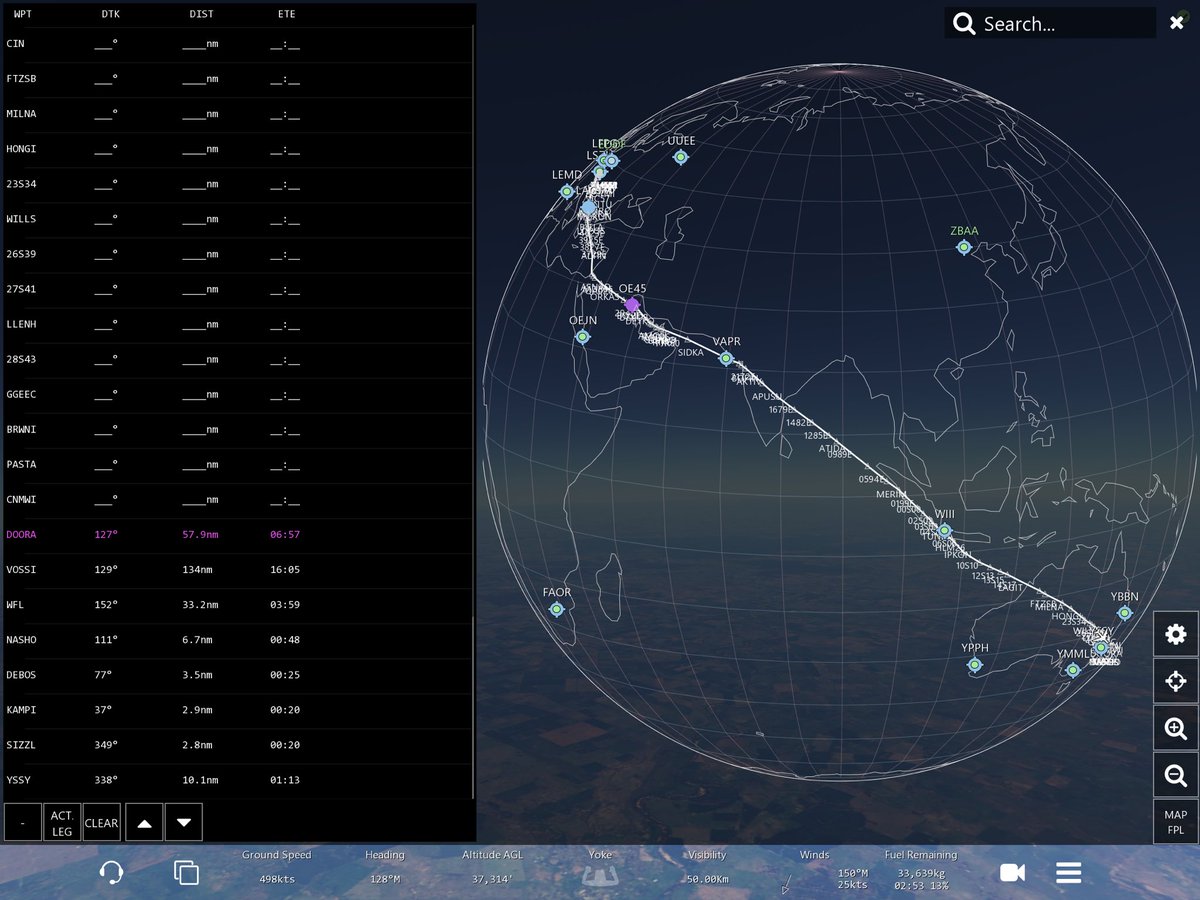
Task: Select the WILLS waypoint row
Action: coord(236,219)
